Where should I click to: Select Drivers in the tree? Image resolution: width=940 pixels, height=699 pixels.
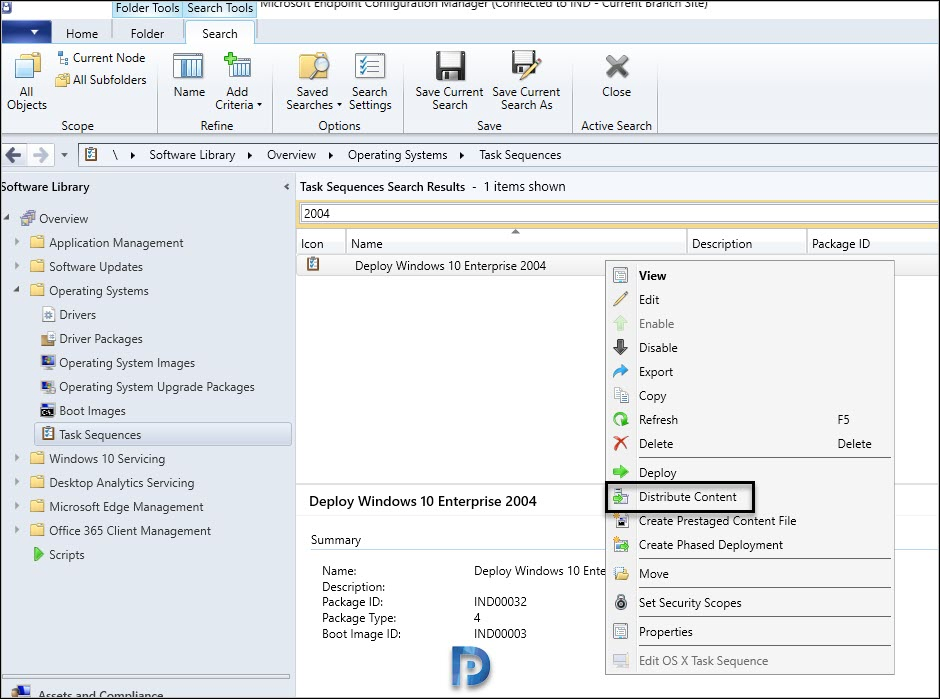69,315
